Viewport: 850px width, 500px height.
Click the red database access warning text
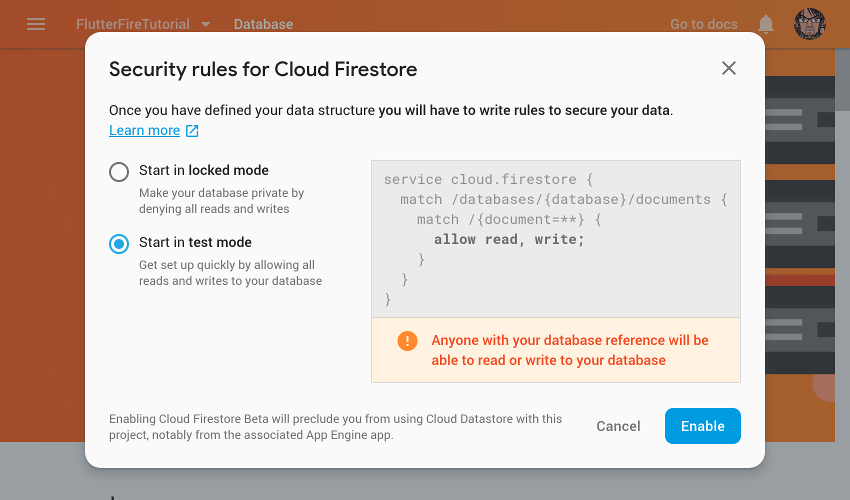[x=570, y=350]
